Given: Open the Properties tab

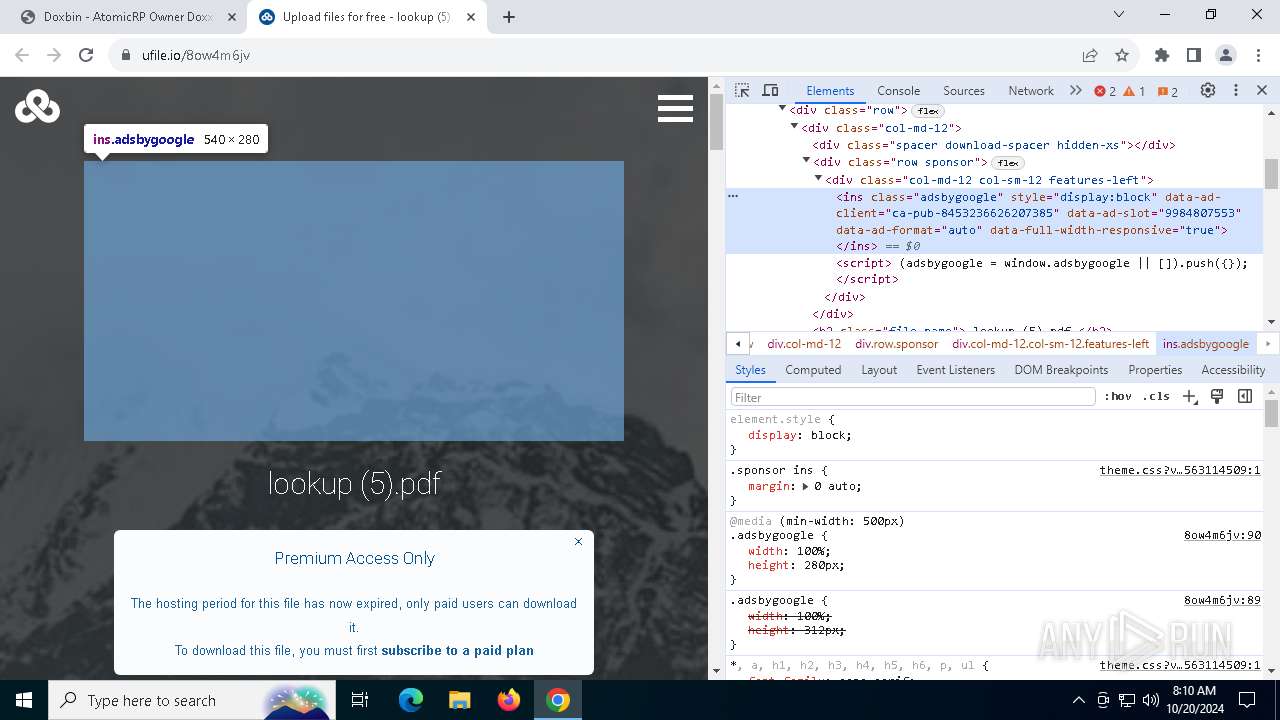Looking at the screenshot, I should pos(1155,370).
